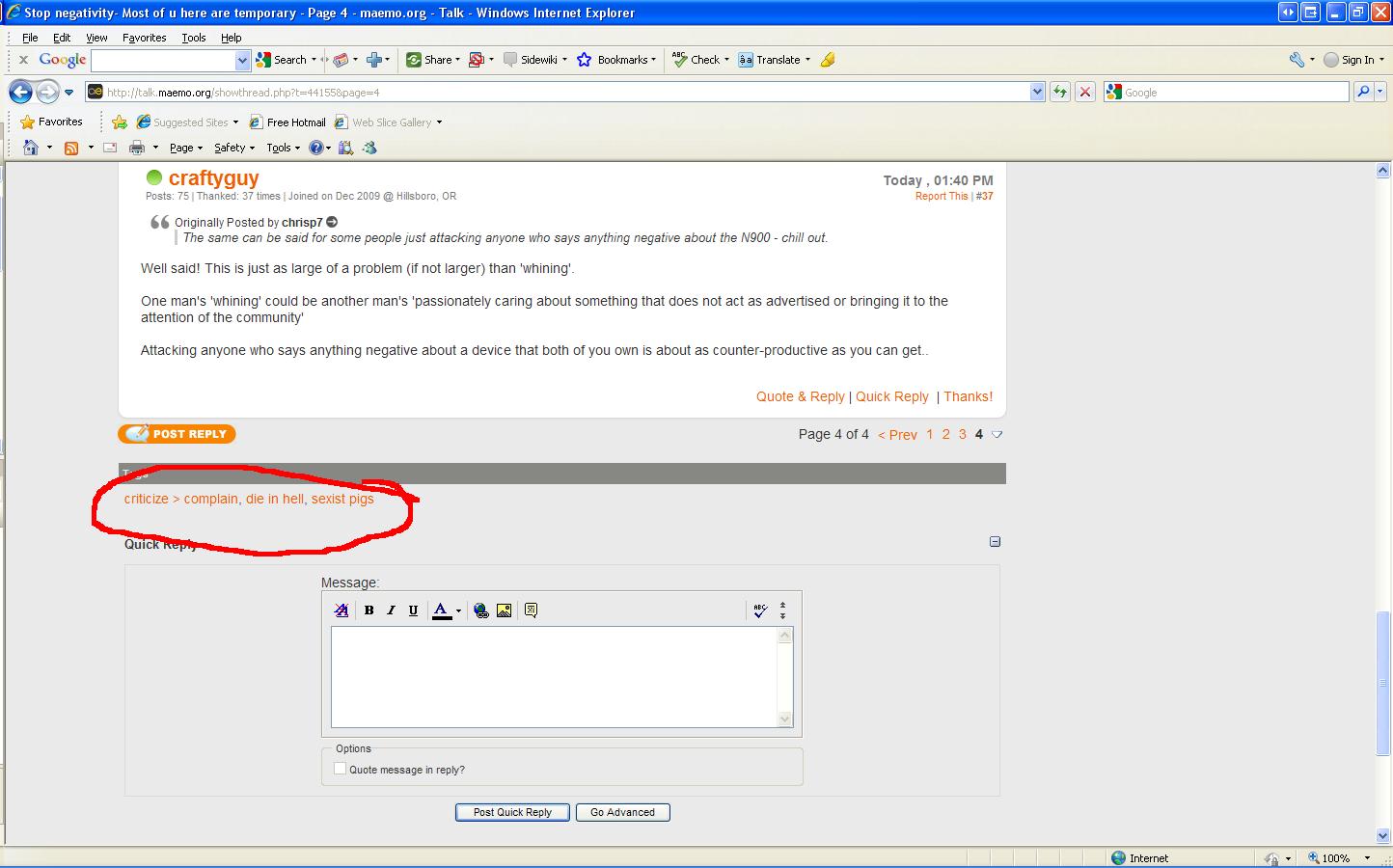This screenshot has width=1393, height=868.
Task: Open the Tools menu in menu bar
Action: click(x=193, y=38)
